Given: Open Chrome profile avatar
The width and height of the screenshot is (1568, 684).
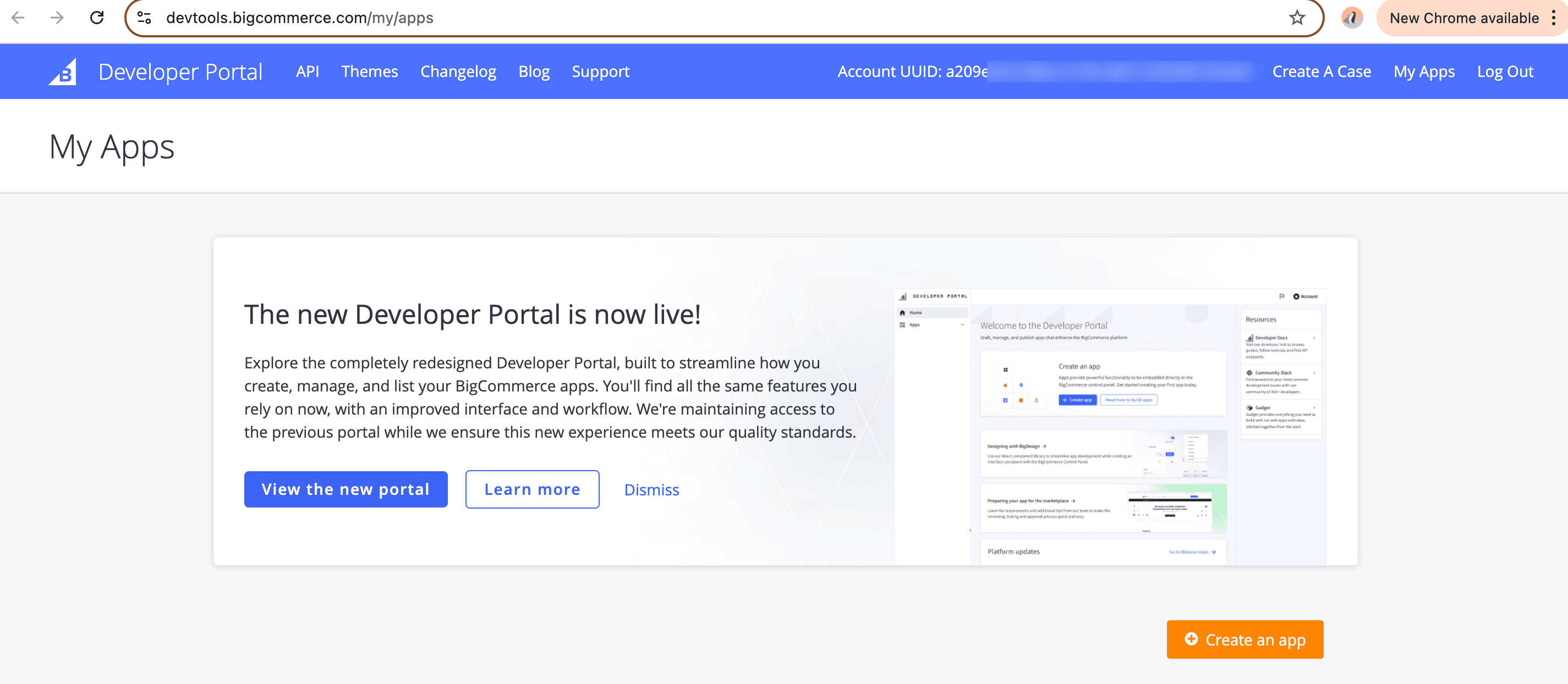Looking at the screenshot, I should point(1352,18).
